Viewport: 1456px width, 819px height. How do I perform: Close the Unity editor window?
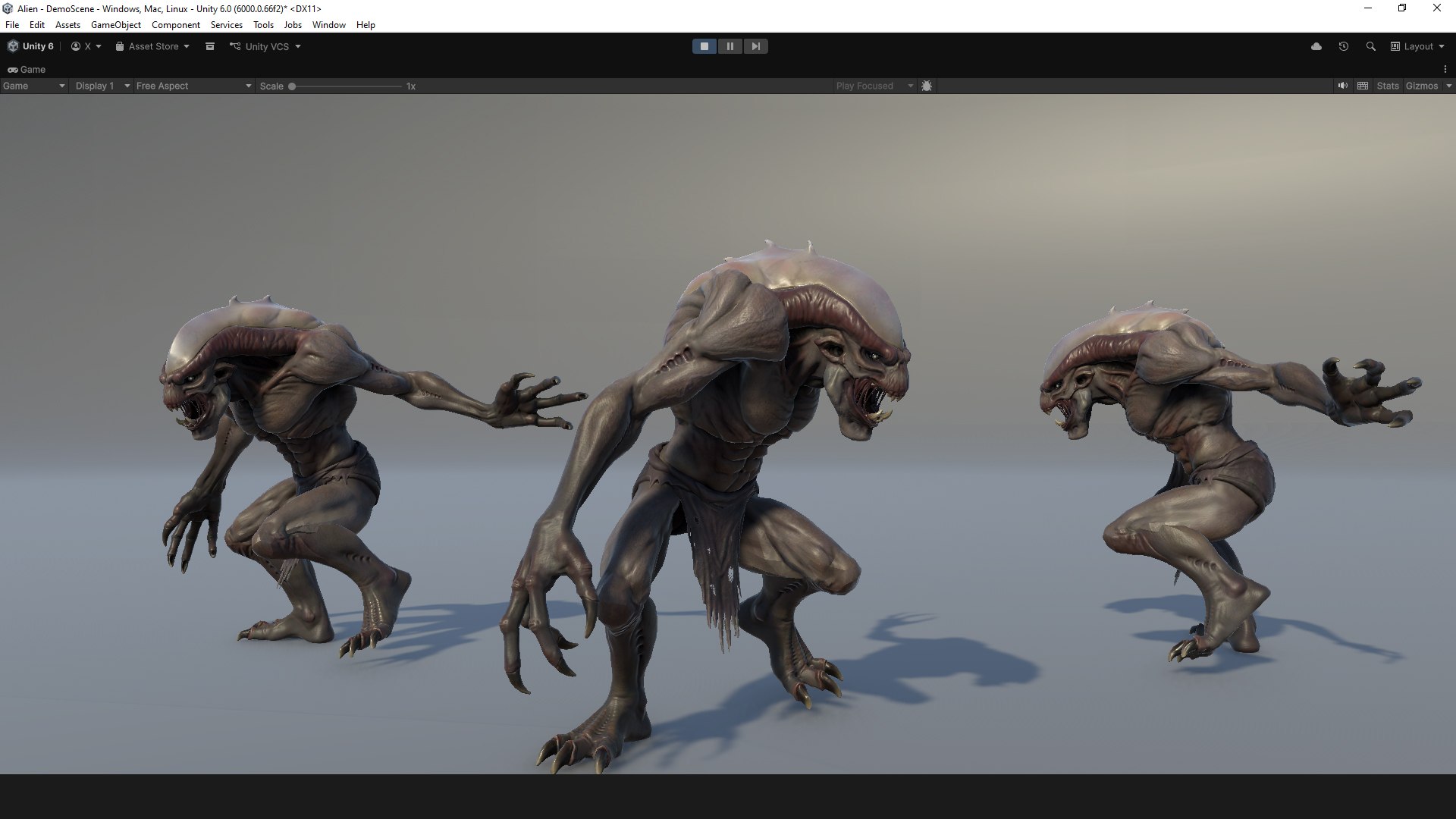click(x=1437, y=8)
